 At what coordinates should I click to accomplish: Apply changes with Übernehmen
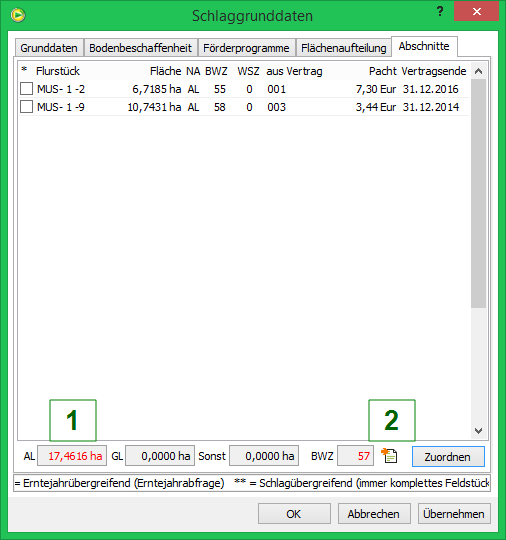click(454, 514)
